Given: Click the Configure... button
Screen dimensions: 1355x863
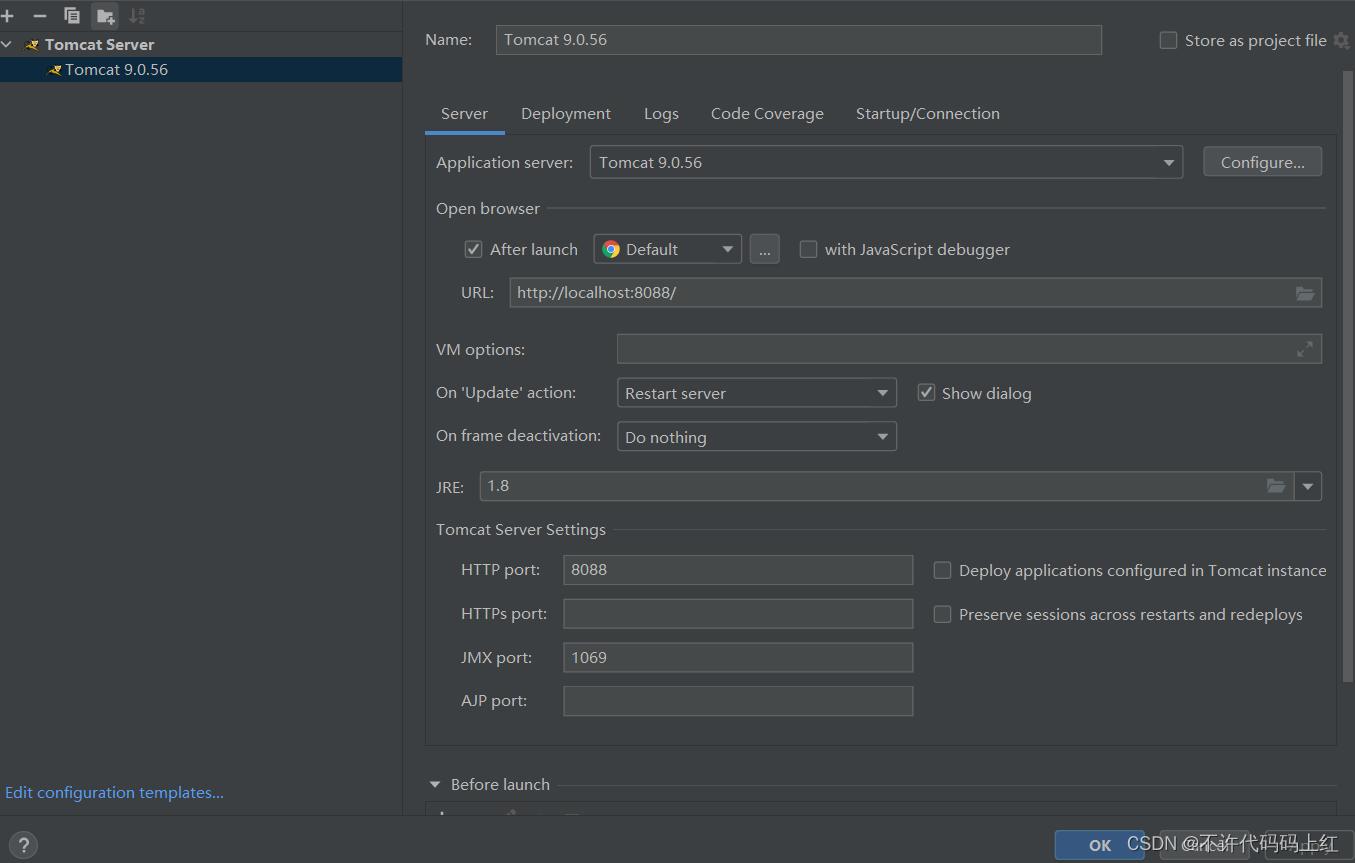Looking at the screenshot, I should [1262, 162].
